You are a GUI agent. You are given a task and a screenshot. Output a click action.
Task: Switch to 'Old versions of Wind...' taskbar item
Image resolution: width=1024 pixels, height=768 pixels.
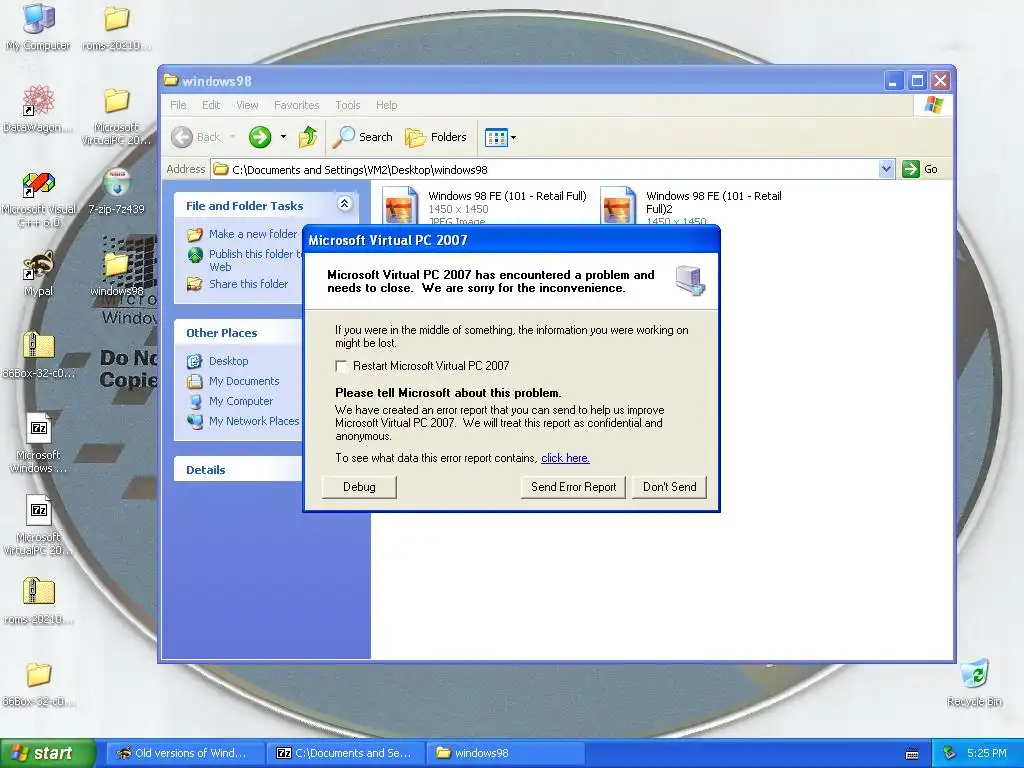[183, 753]
